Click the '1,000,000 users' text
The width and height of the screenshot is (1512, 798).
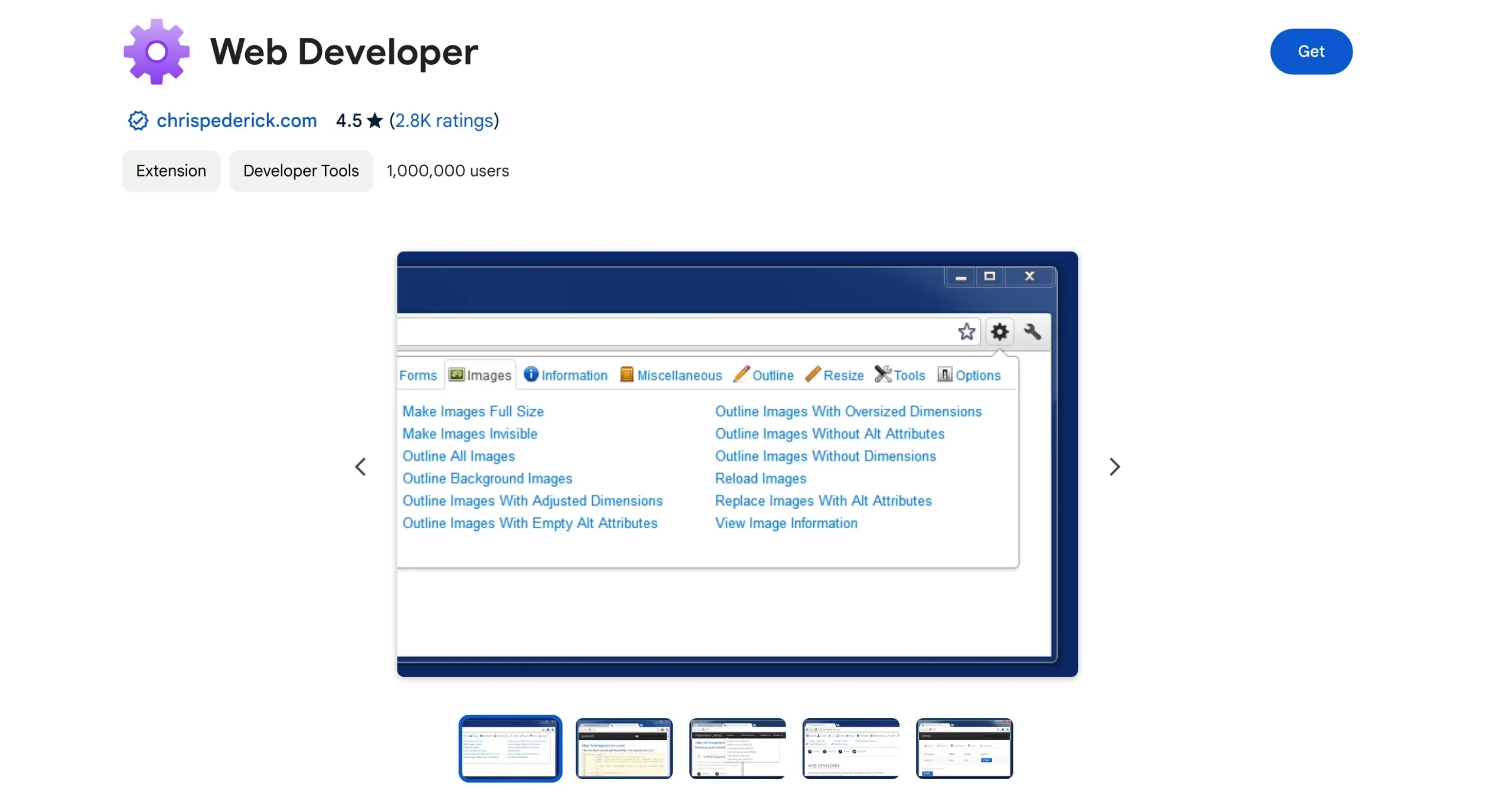click(x=448, y=171)
